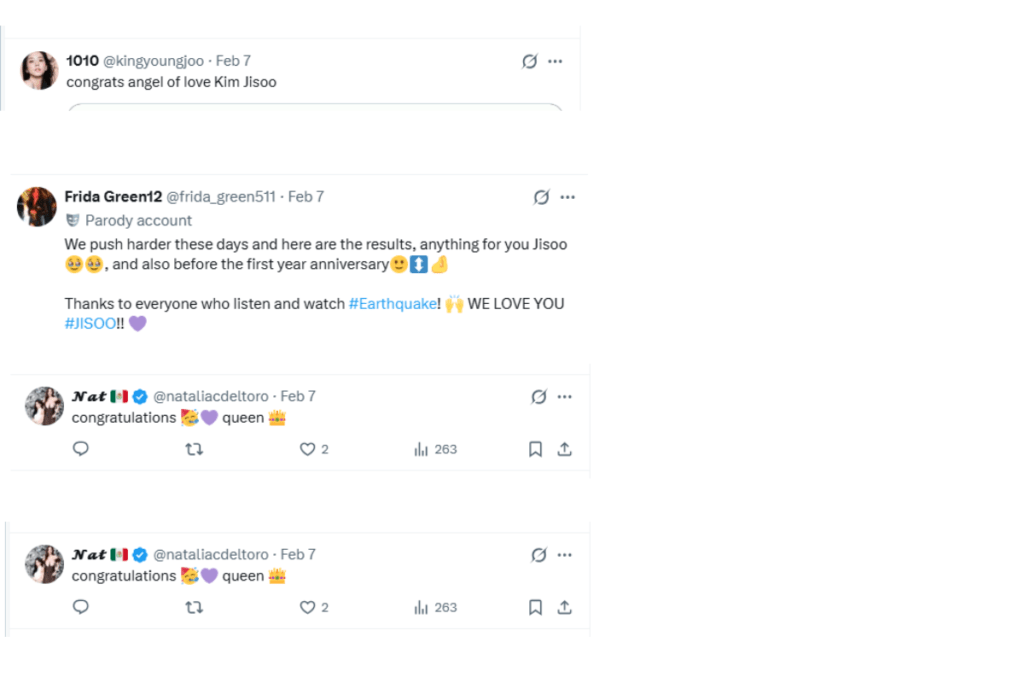The height and width of the screenshot is (683, 1024).
Task: Open the @kingyoungjoo profile handle
Action: pos(153,61)
